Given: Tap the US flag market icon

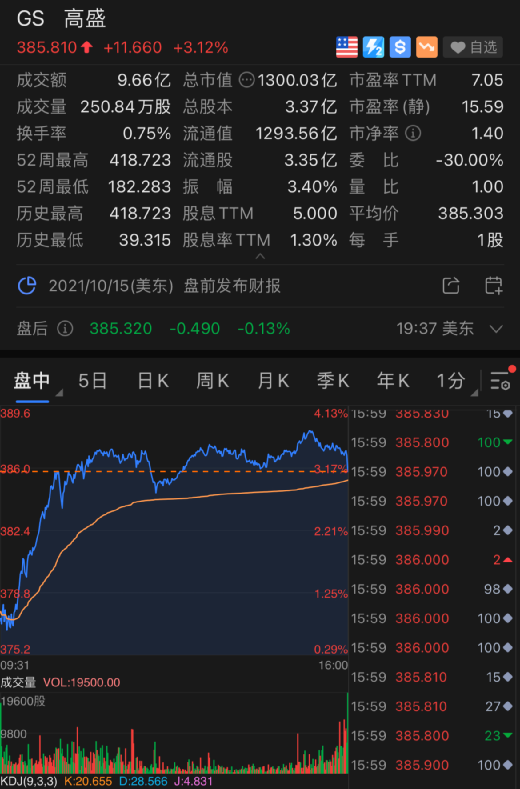Looking at the screenshot, I should (x=347, y=47).
